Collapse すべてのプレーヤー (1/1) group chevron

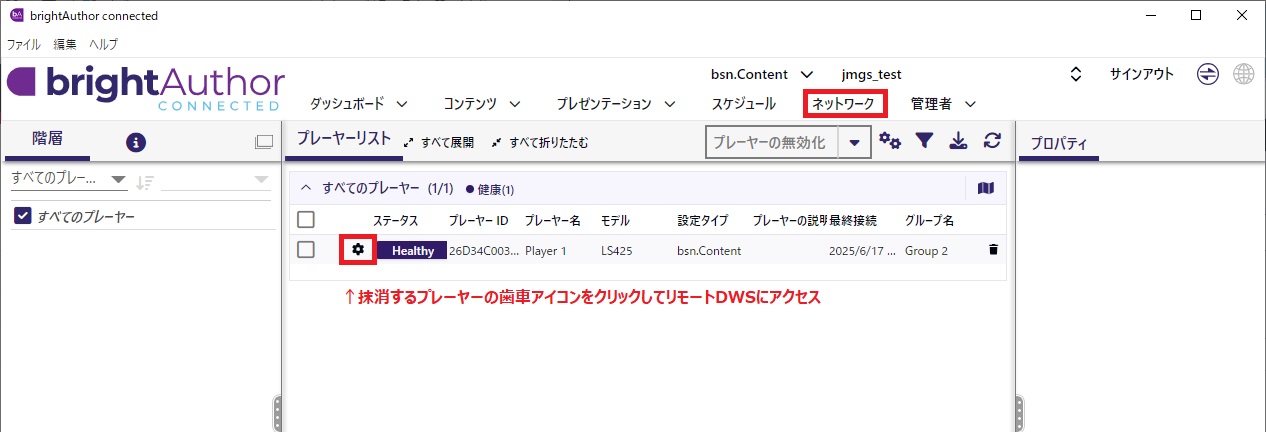click(x=306, y=188)
